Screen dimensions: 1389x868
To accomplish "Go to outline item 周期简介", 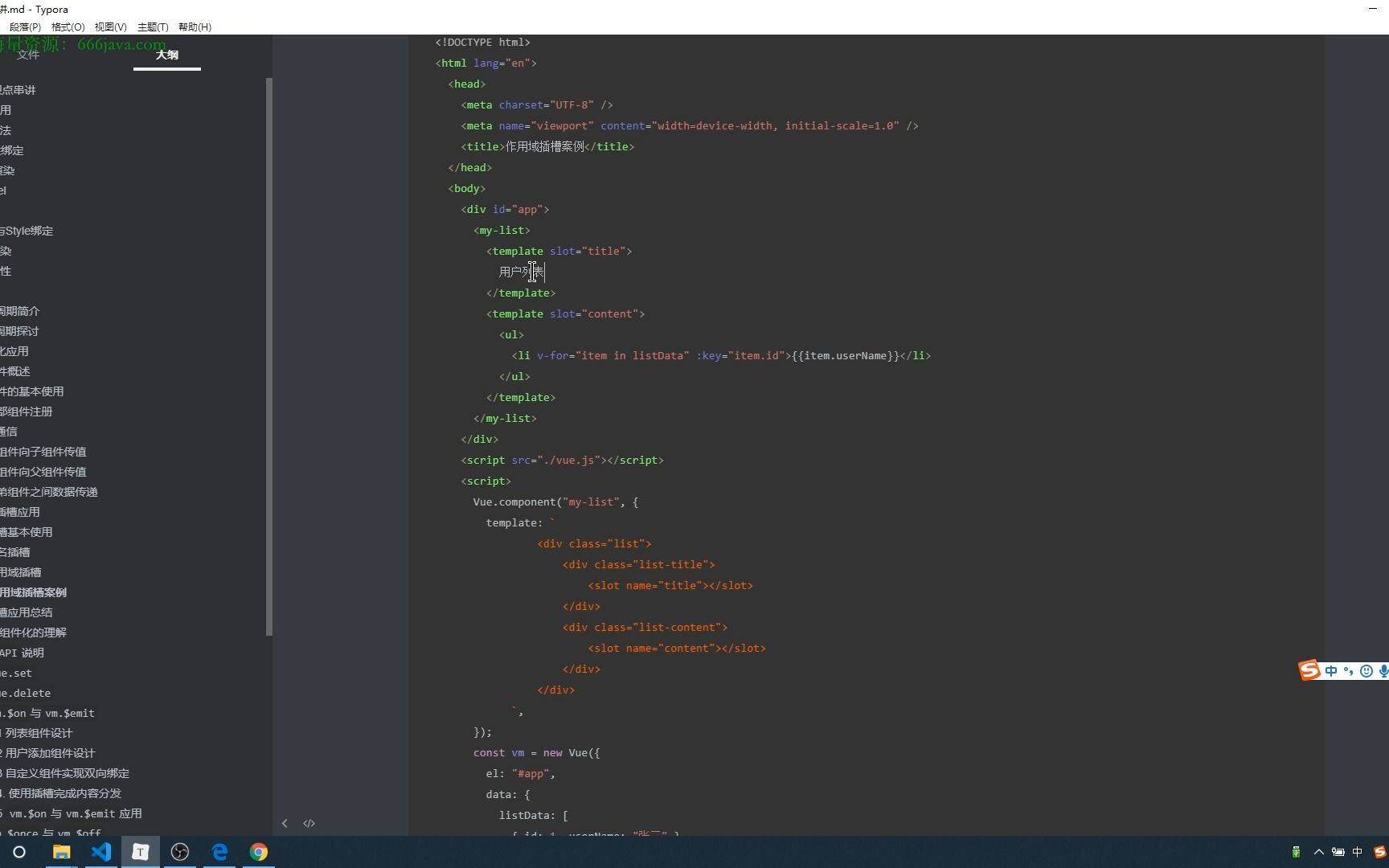I will click(x=19, y=311).
